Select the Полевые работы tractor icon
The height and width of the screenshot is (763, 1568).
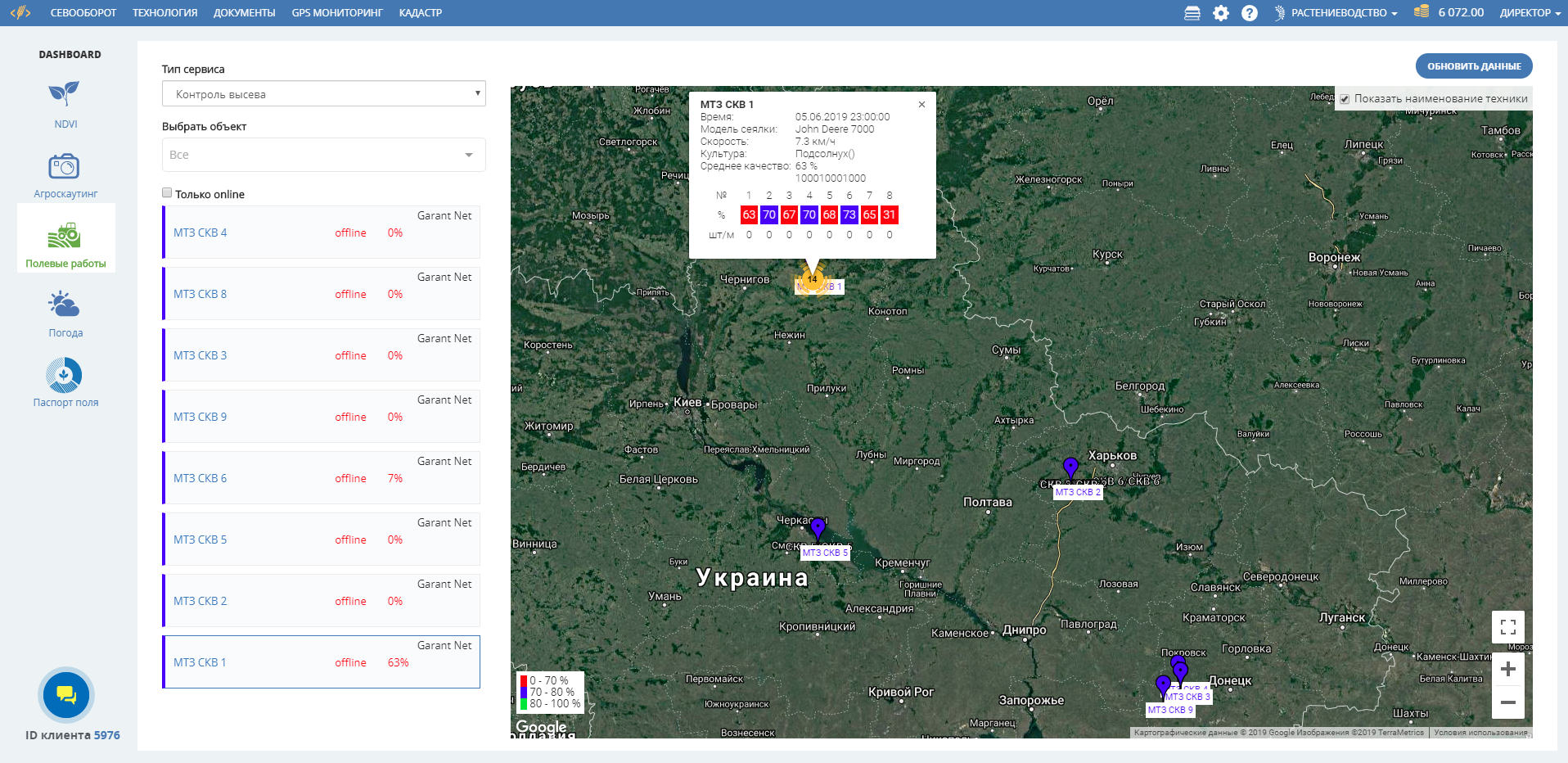pyautogui.click(x=65, y=237)
